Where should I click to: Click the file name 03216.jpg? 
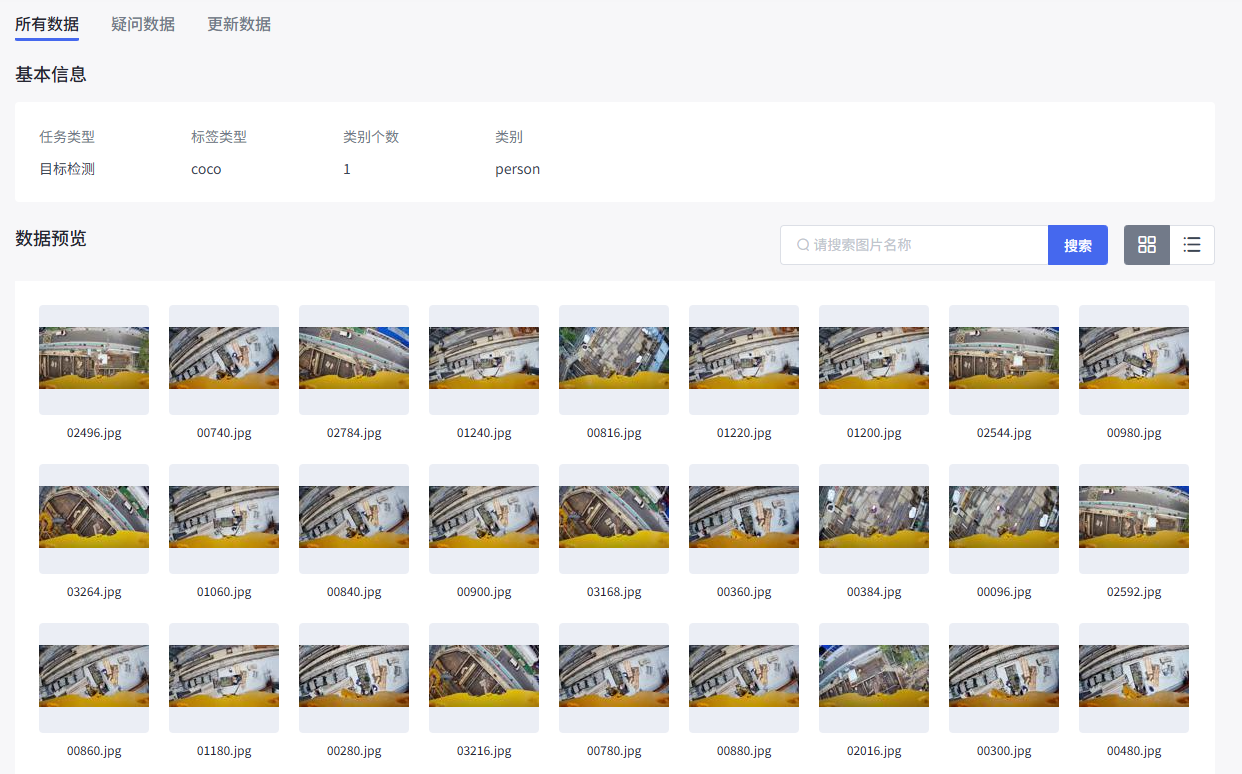[x=484, y=751]
